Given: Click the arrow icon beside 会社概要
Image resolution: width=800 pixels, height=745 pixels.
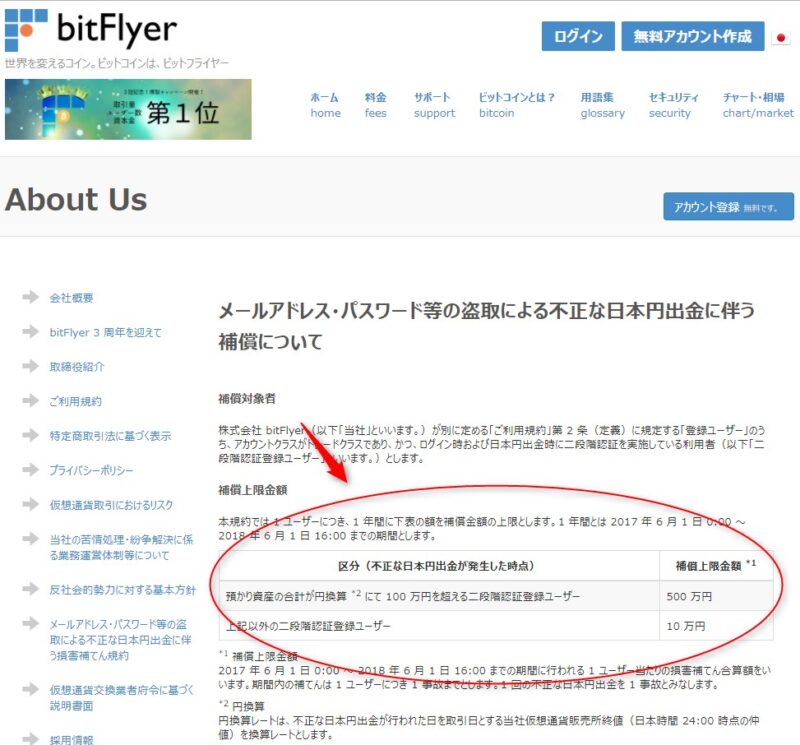Looking at the screenshot, I should coord(31,297).
